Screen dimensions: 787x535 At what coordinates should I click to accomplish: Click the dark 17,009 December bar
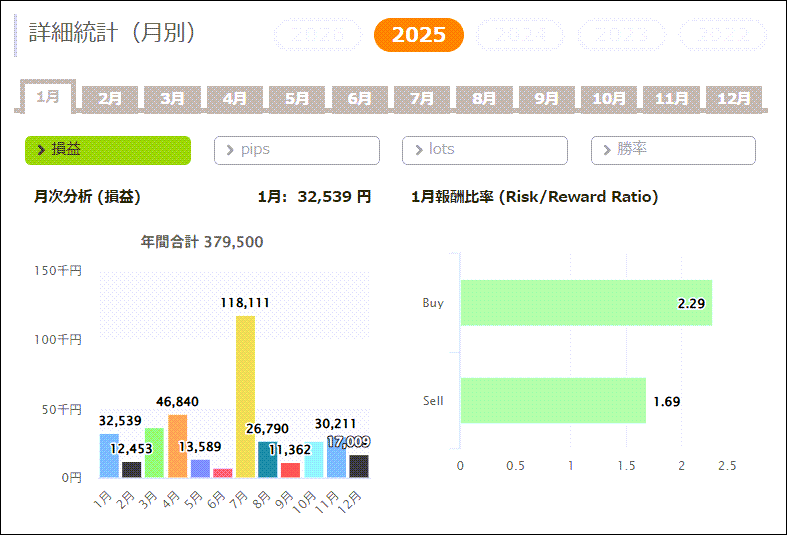358,466
